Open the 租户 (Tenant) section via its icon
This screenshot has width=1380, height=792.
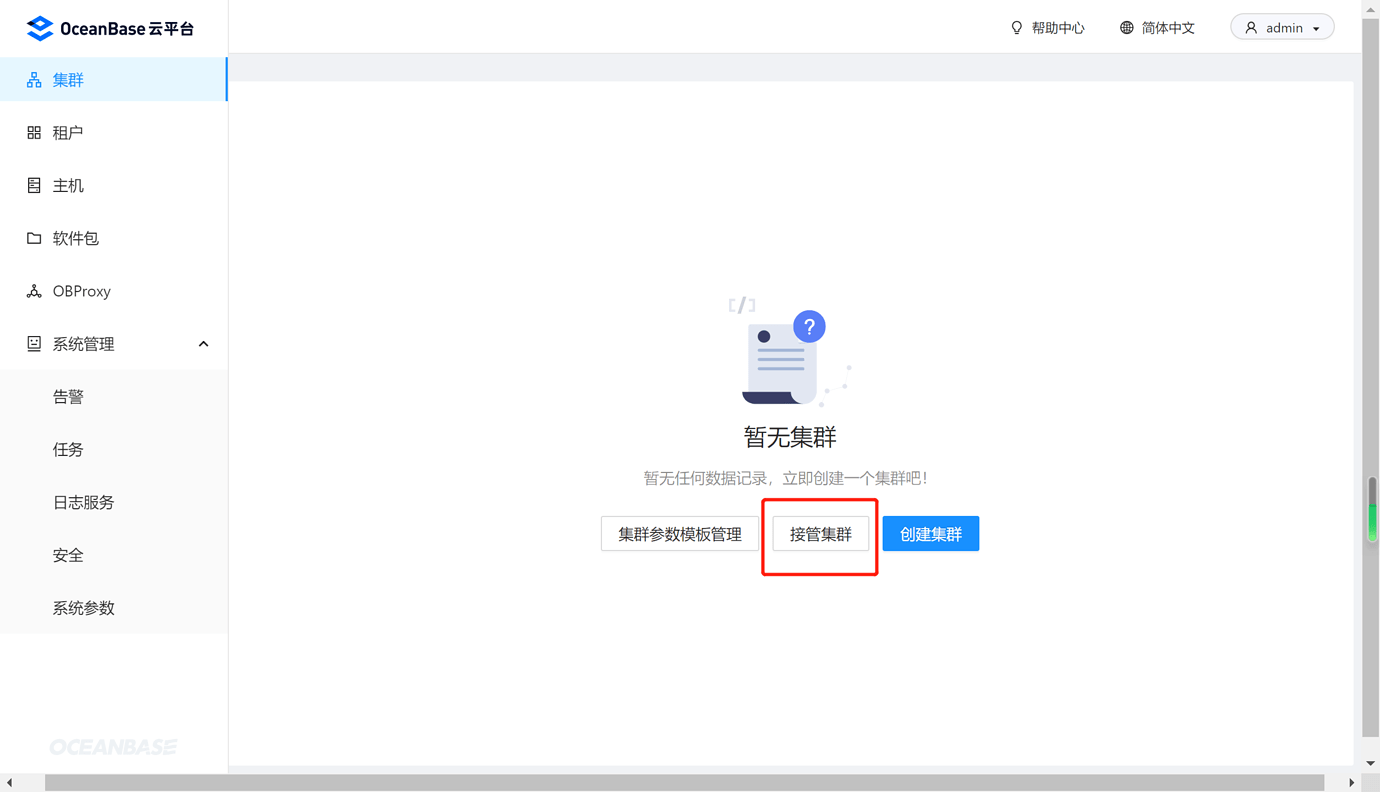33,131
